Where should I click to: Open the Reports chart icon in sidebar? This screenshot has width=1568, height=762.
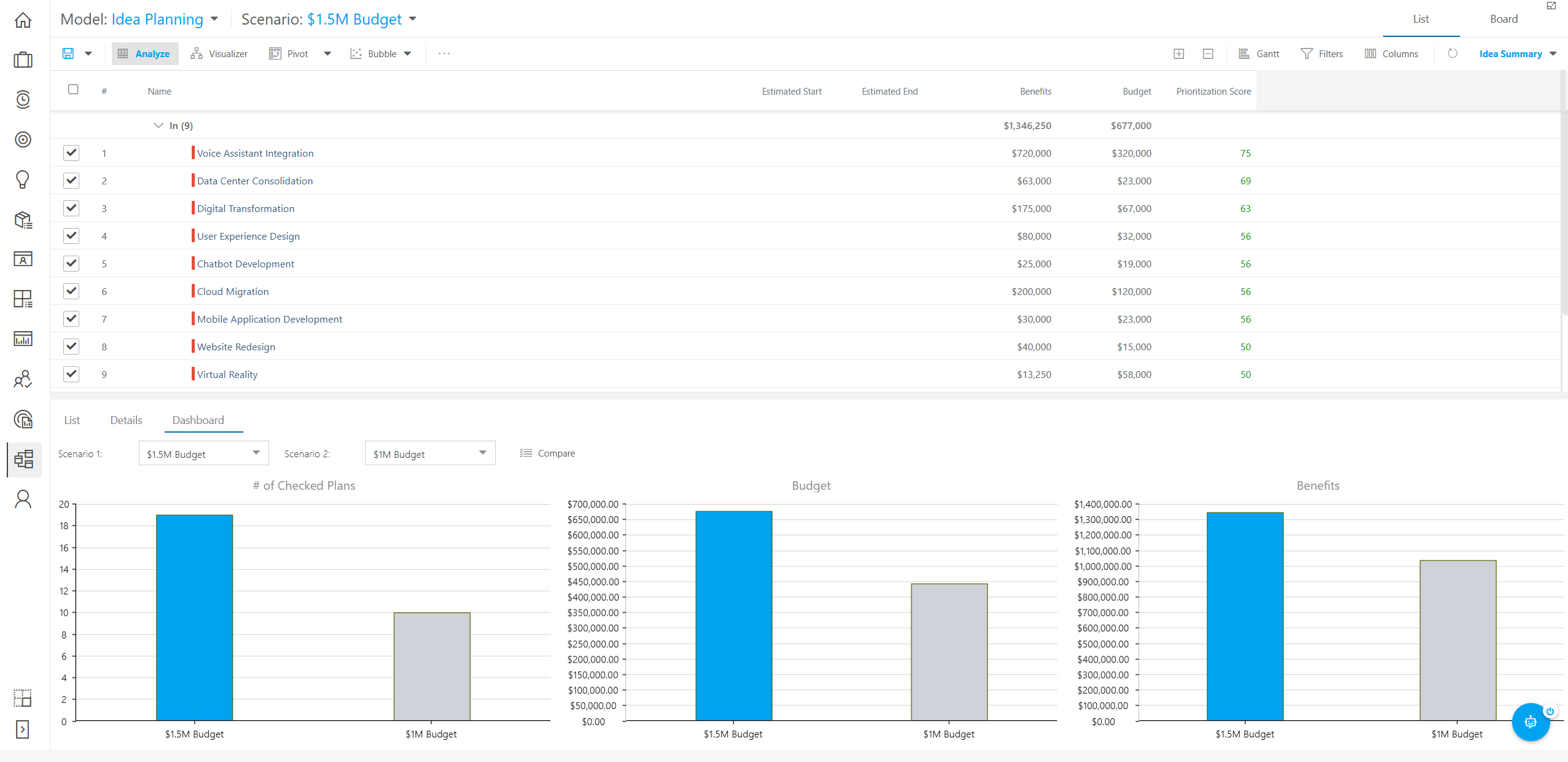coord(23,339)
